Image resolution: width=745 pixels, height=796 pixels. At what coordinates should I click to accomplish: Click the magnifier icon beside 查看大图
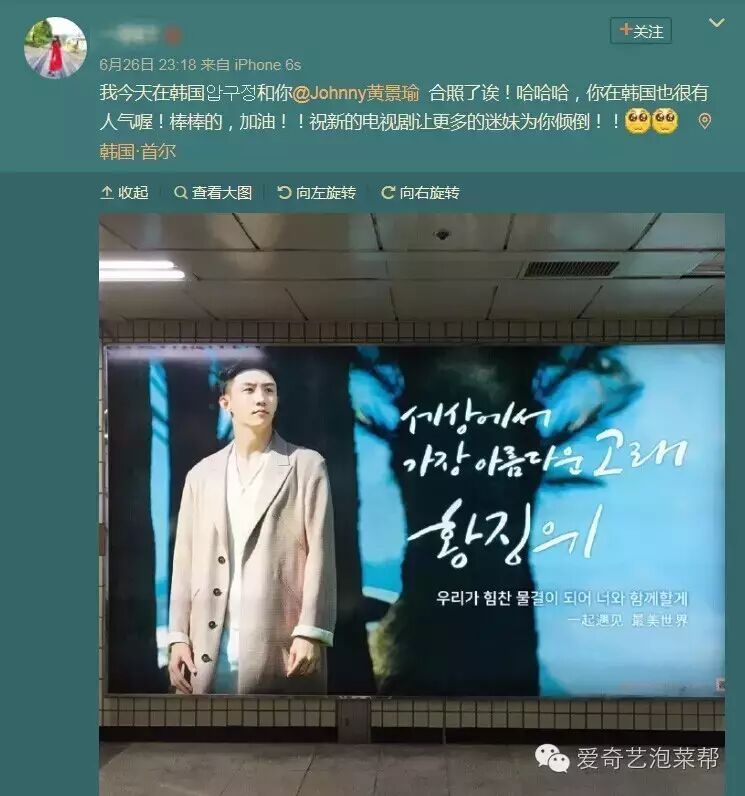click(x=180, y=192)
